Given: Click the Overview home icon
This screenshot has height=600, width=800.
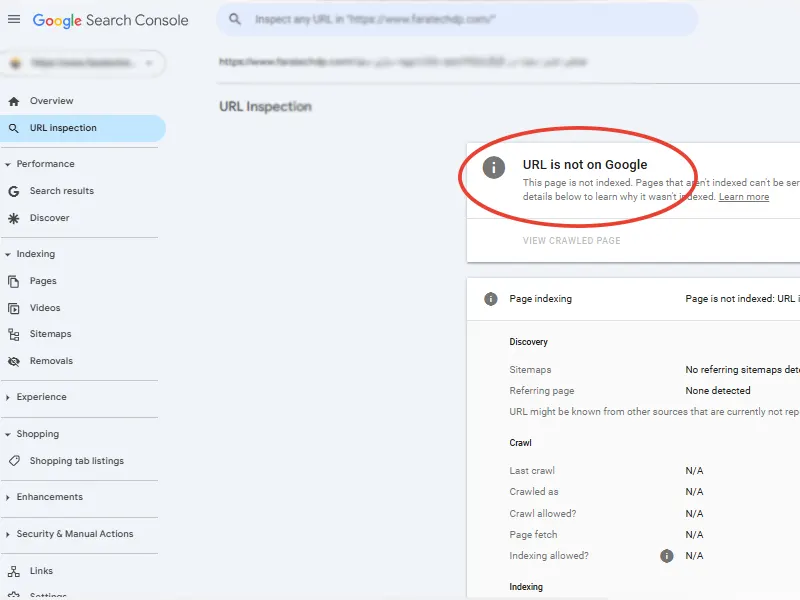Looking at the screenshot, I should 14,101.
